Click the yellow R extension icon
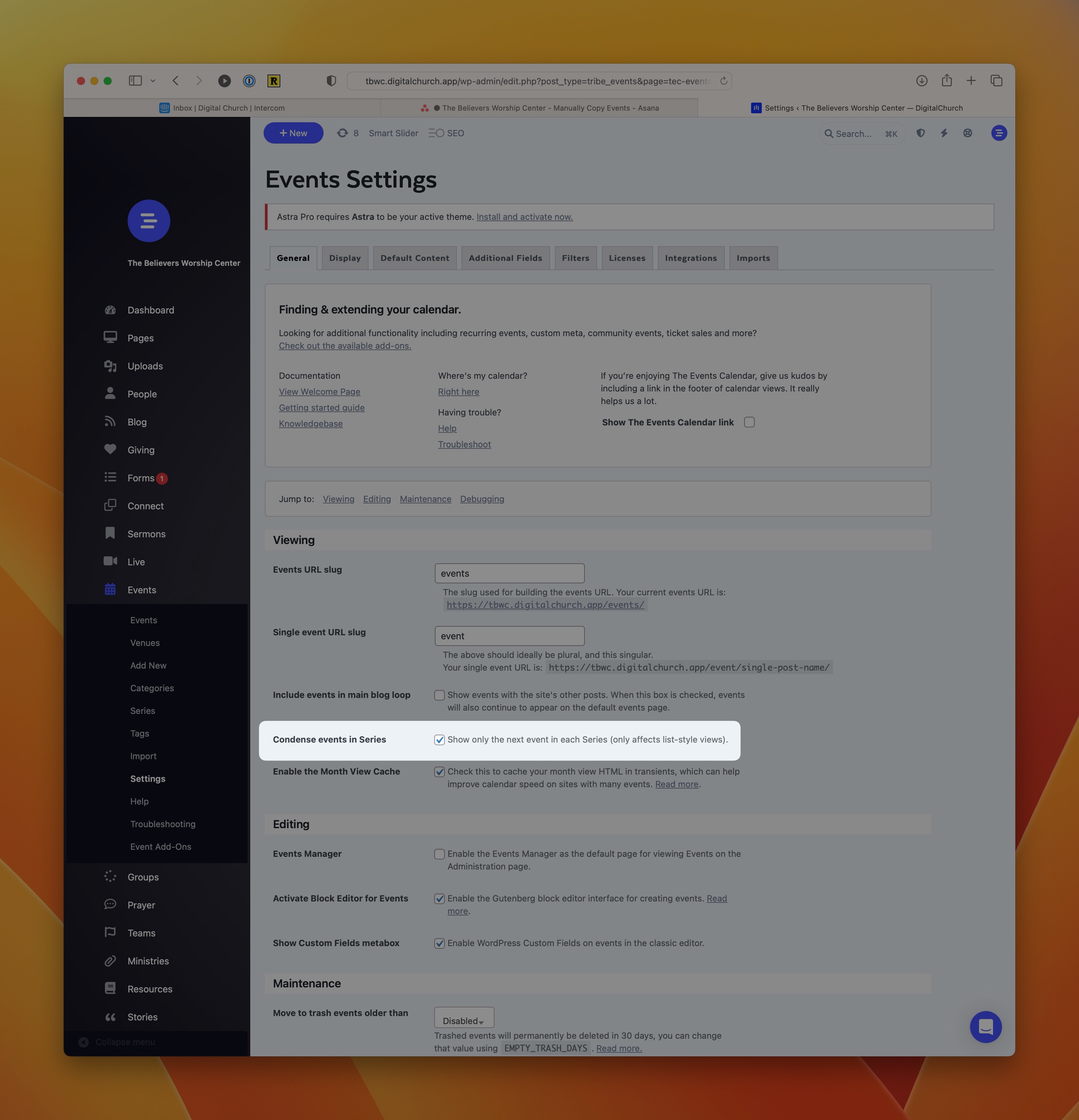Image resolution: width=1079 pixels, height=1120 pixels. [x=274, y=81]
